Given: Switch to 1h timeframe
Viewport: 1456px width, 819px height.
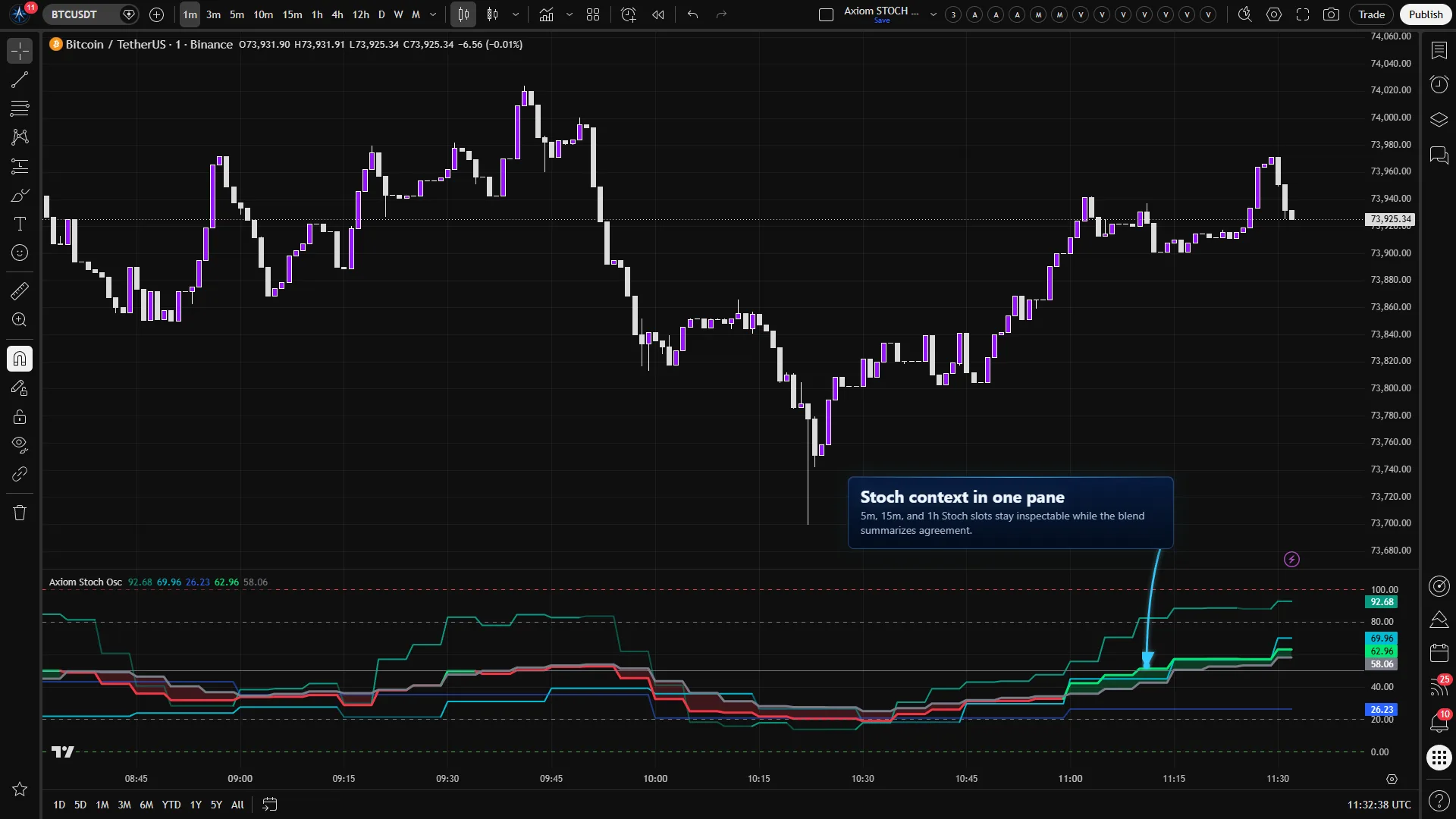Looking at the screenshot, I should pos(317,14).
